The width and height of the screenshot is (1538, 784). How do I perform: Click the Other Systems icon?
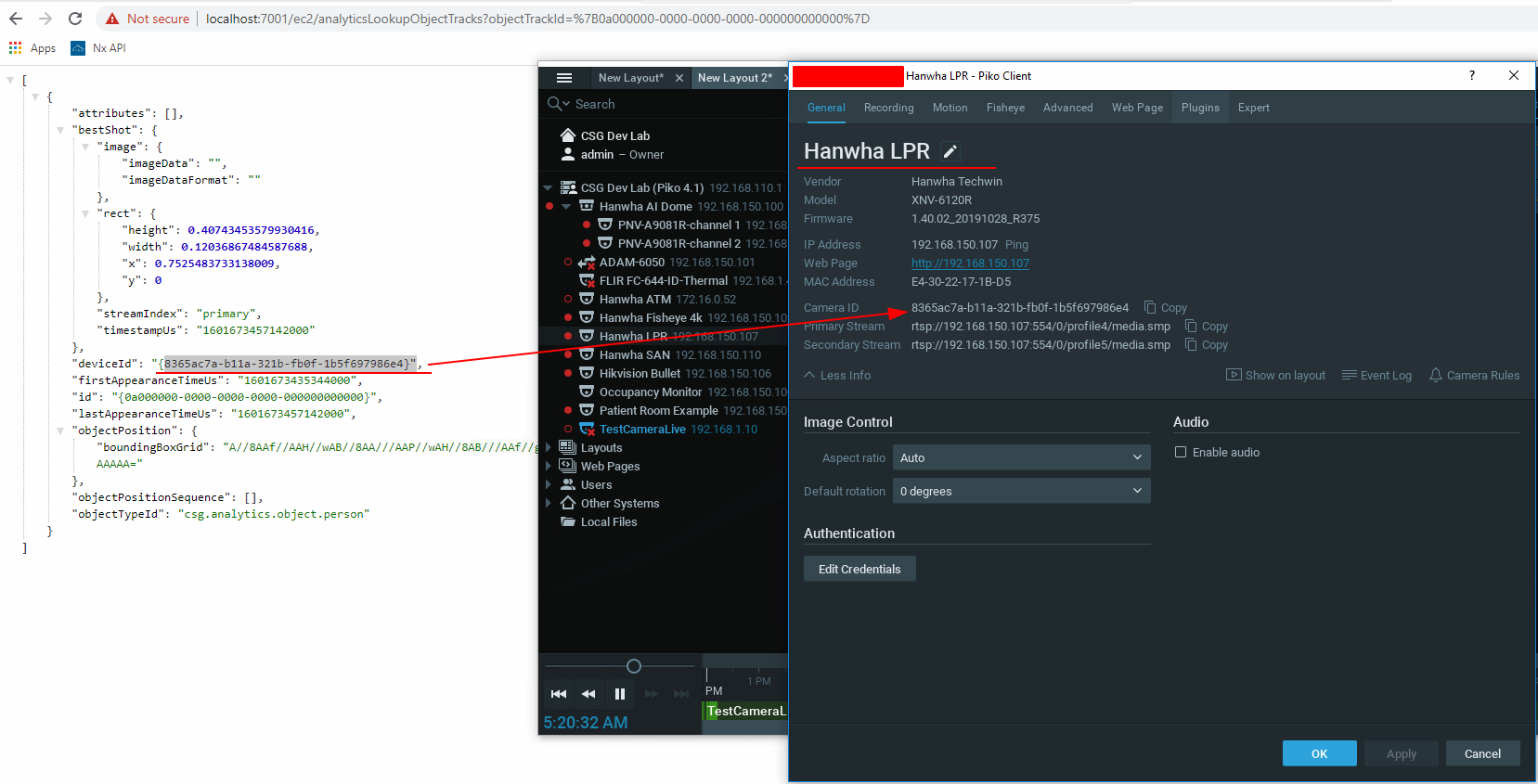(568, 503)
